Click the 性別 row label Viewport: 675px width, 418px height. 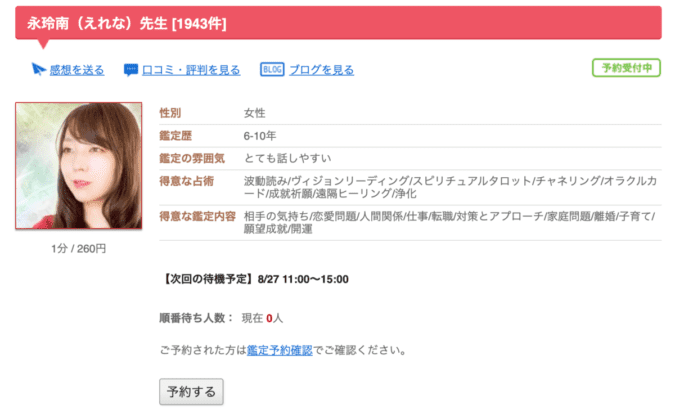click(x=170, y=113)
